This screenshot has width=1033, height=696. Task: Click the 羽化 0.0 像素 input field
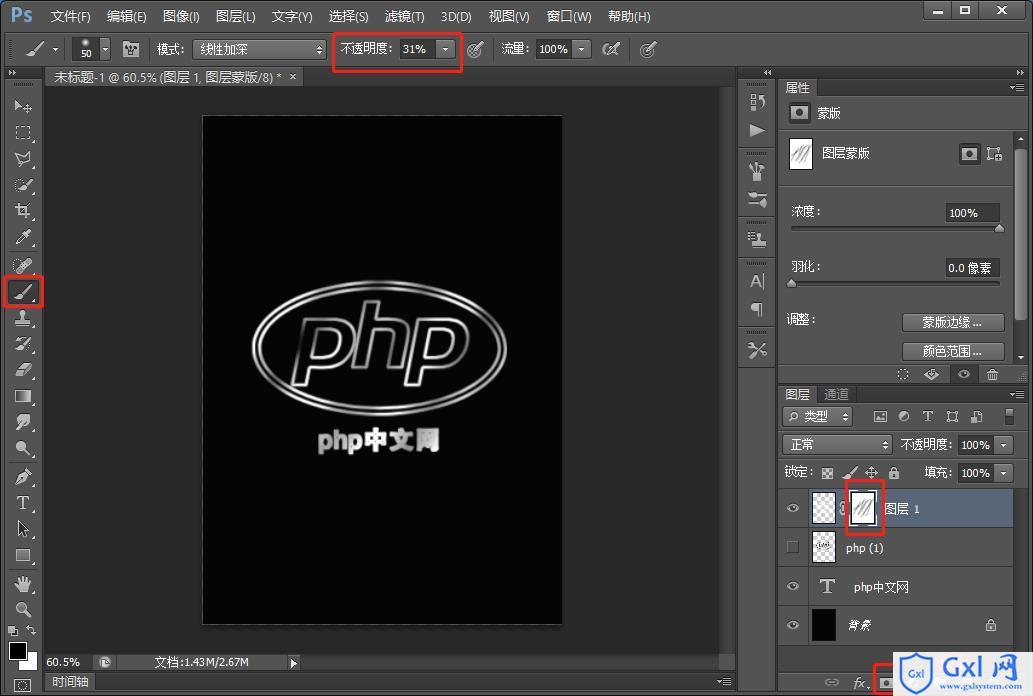coord(972,268)
